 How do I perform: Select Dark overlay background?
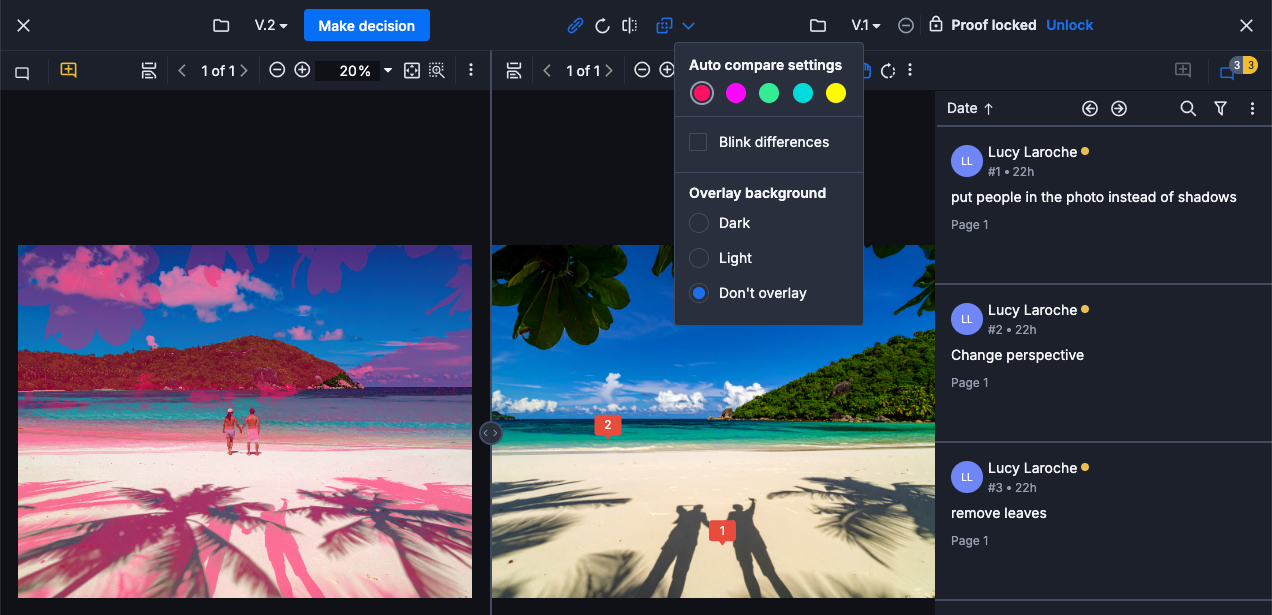coord(697,223)
